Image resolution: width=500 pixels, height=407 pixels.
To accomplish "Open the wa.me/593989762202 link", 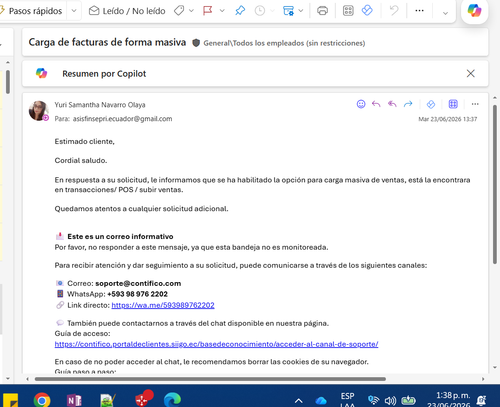I will (x=163, y=305).
